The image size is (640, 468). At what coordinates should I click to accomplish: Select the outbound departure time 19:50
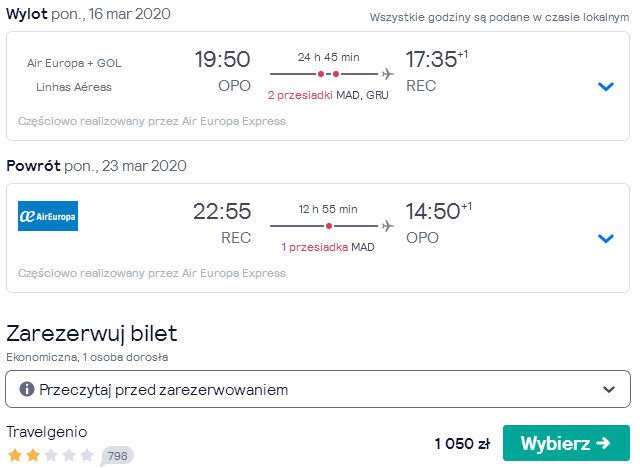pyautogui.click(x=222, y=59)
